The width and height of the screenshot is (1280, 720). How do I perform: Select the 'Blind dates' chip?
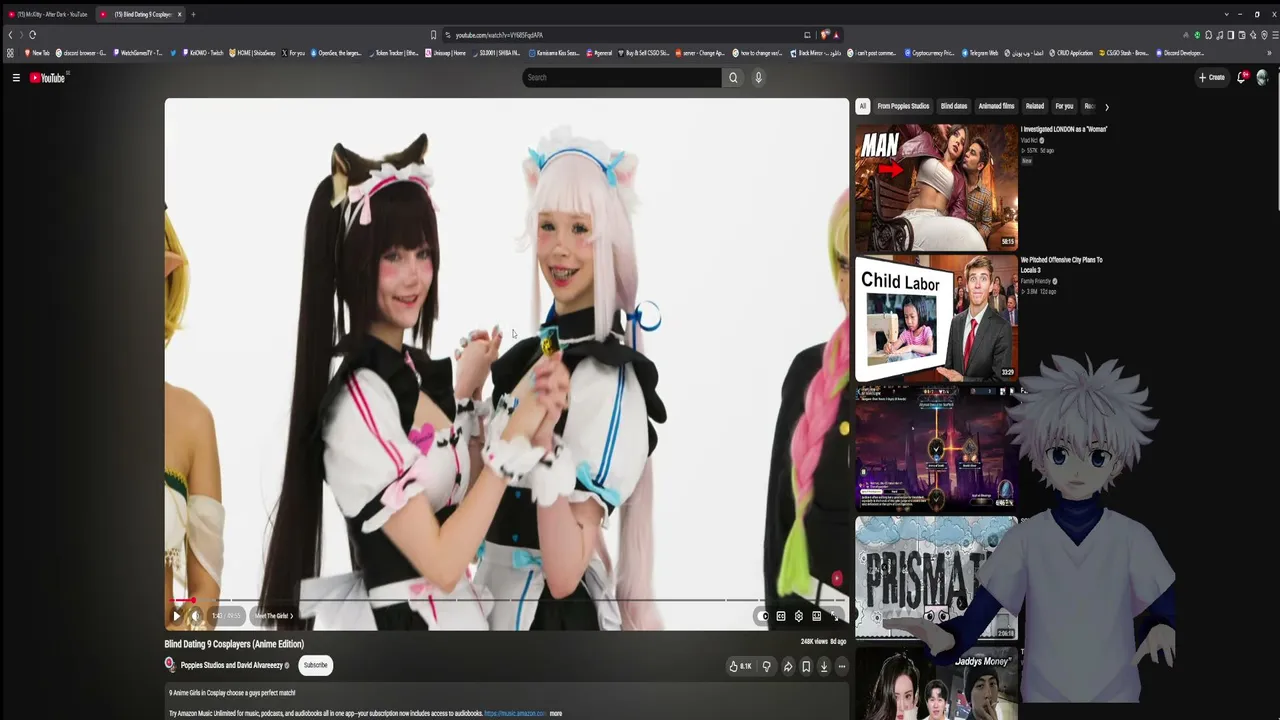coord(954,106)
